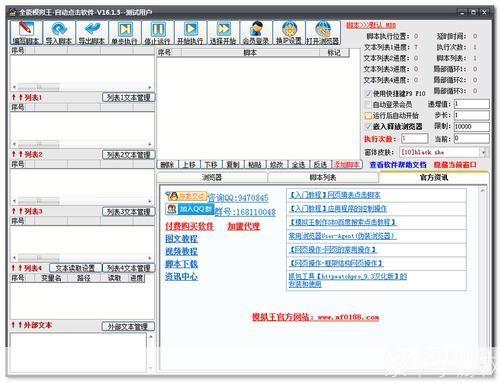
Task: Click the group number 168110048 link
Action: coord(245,212)
